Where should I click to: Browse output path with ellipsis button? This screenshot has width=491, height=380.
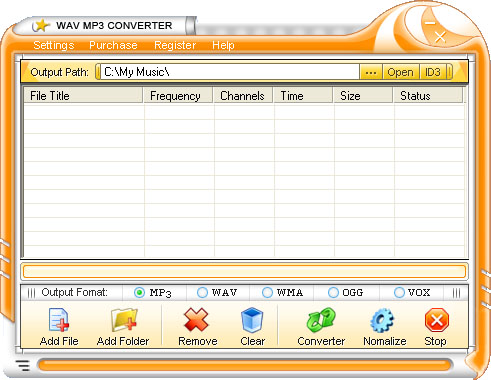click(371, 72)
